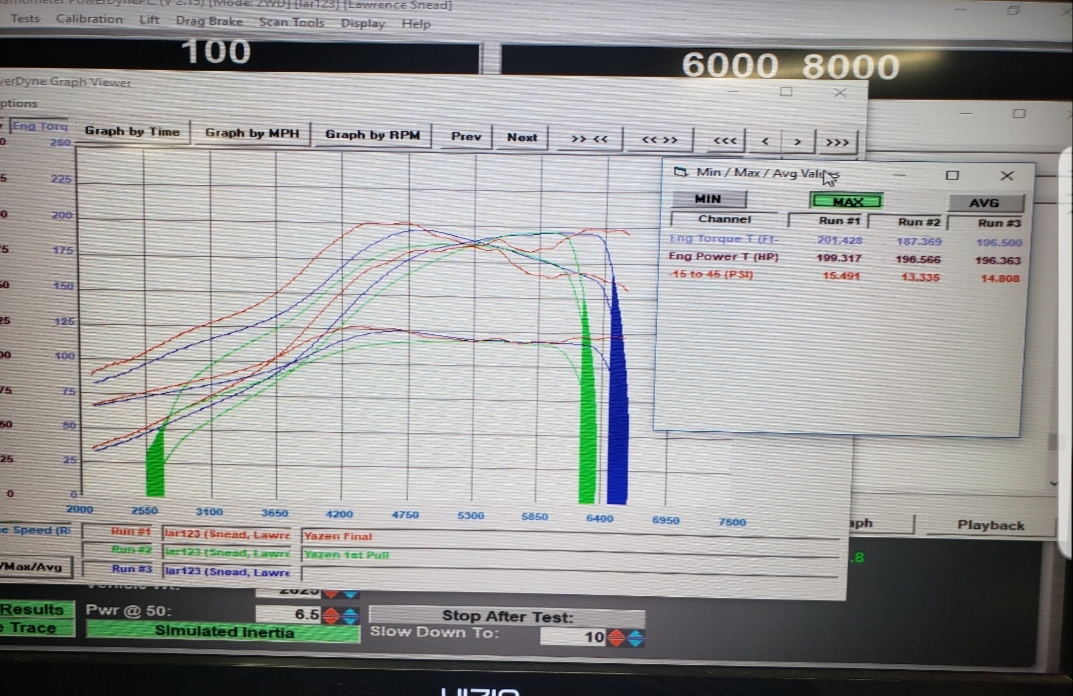Click the Run #1 lar123 file name field
Screen dimensions: 1073x696
coord(227,534)
